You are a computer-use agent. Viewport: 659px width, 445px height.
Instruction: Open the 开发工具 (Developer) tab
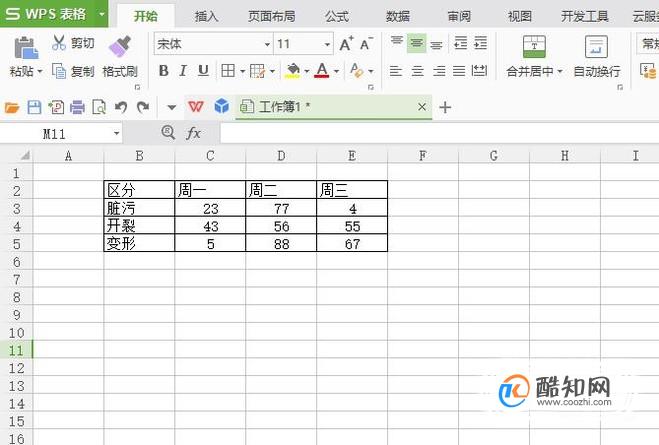pyautogui.click(x=585, y=16)
